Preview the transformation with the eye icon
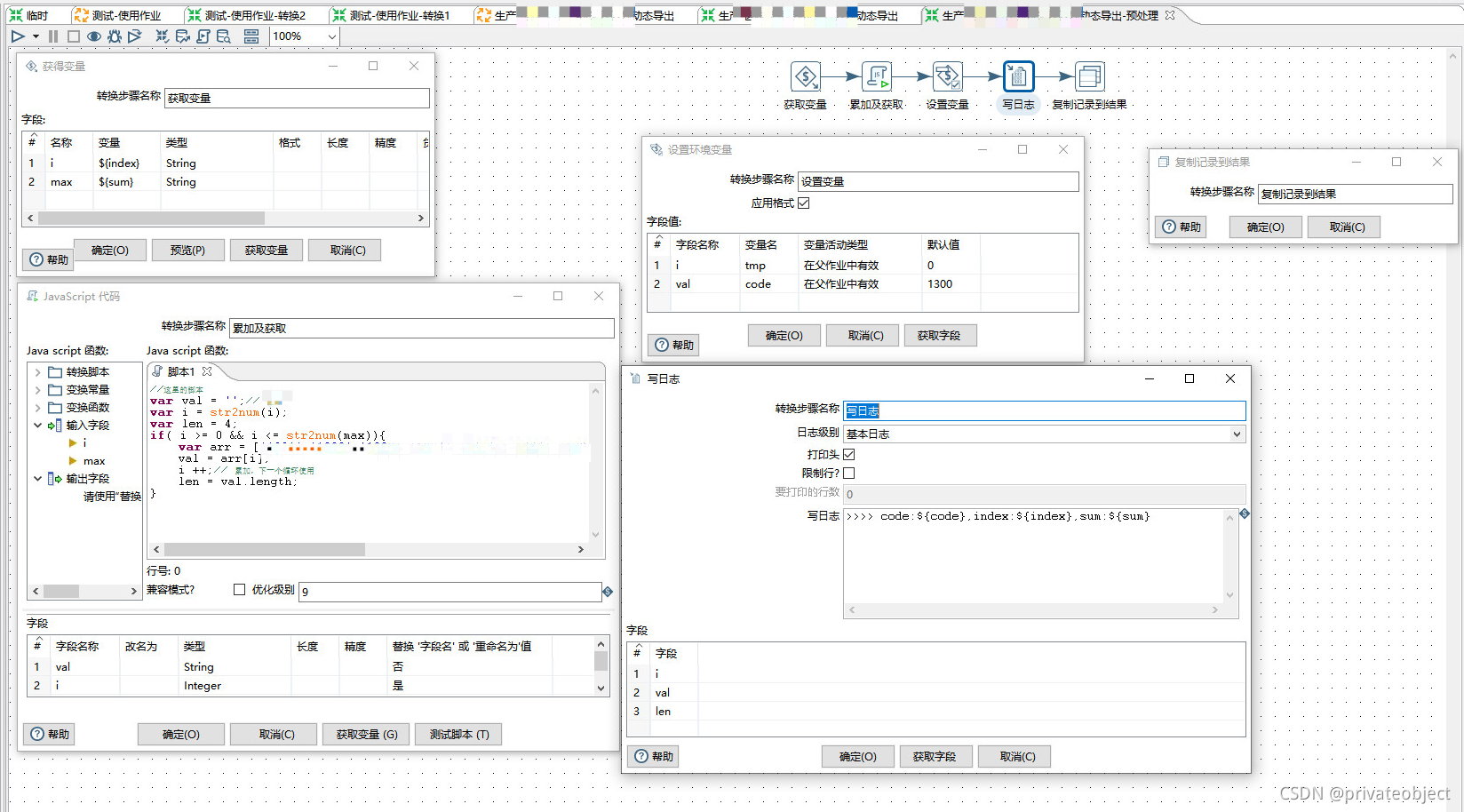 (x=94, y=36)
